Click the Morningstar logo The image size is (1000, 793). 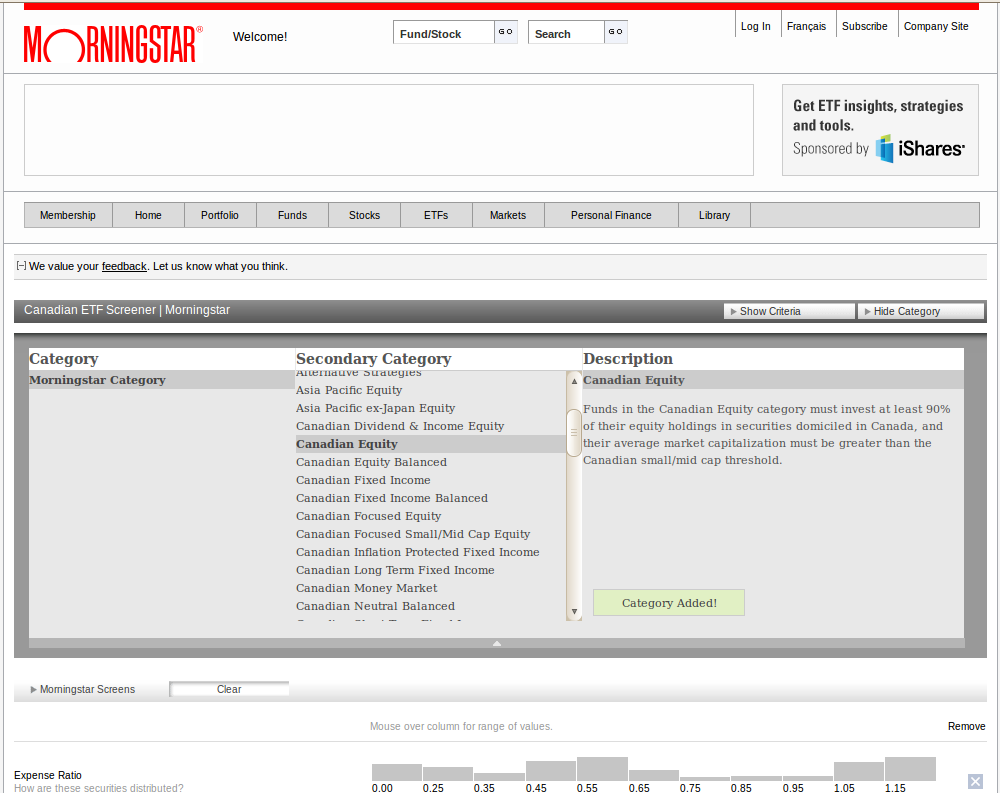click(x=114, y=44)
